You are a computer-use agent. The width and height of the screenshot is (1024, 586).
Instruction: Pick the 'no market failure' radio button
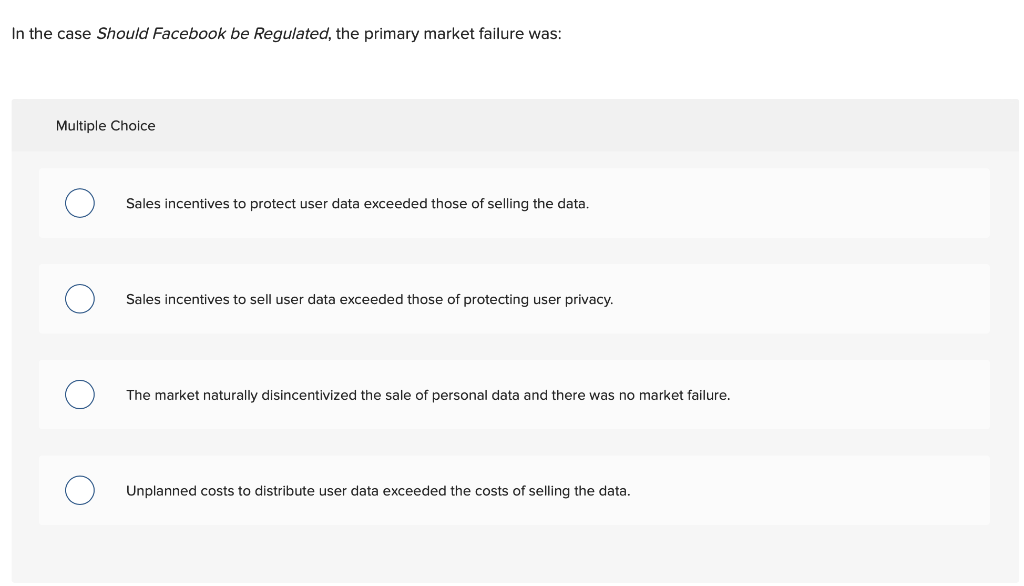click(x=80, y=395)
